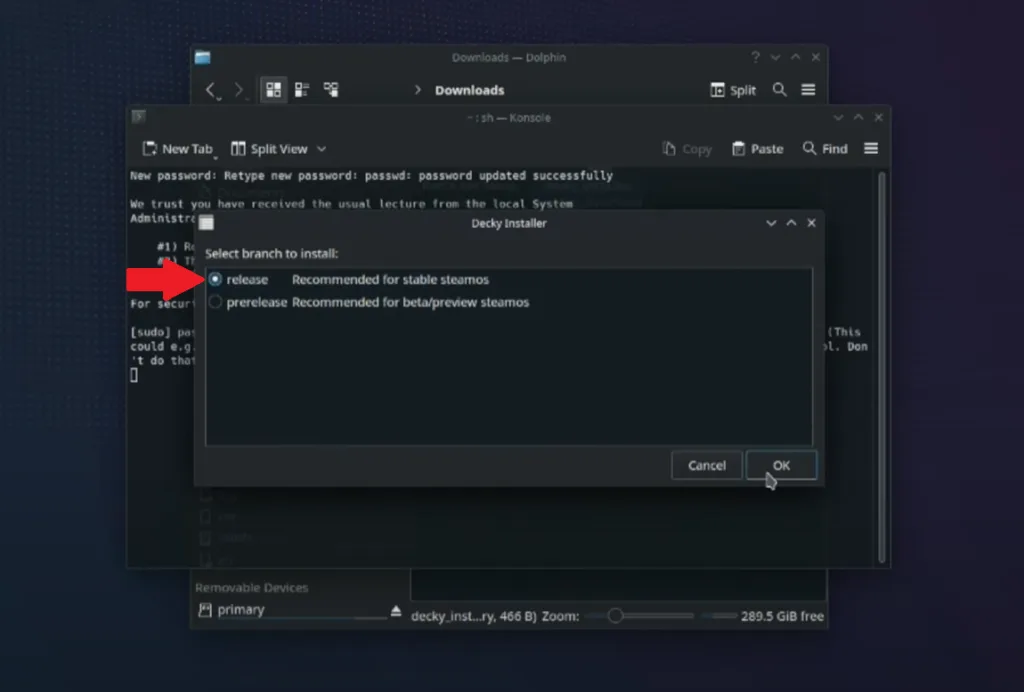Go back in the Dolphin window

click(x=210, y=90)
